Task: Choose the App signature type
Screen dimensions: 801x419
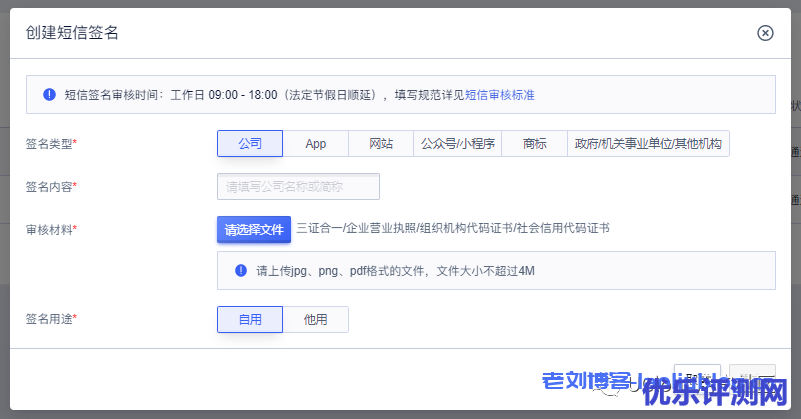Action: (316, 144)
